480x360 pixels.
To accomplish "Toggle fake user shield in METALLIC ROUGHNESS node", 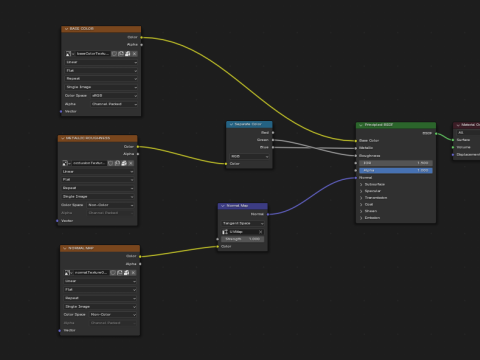I will tap(111, 163).
